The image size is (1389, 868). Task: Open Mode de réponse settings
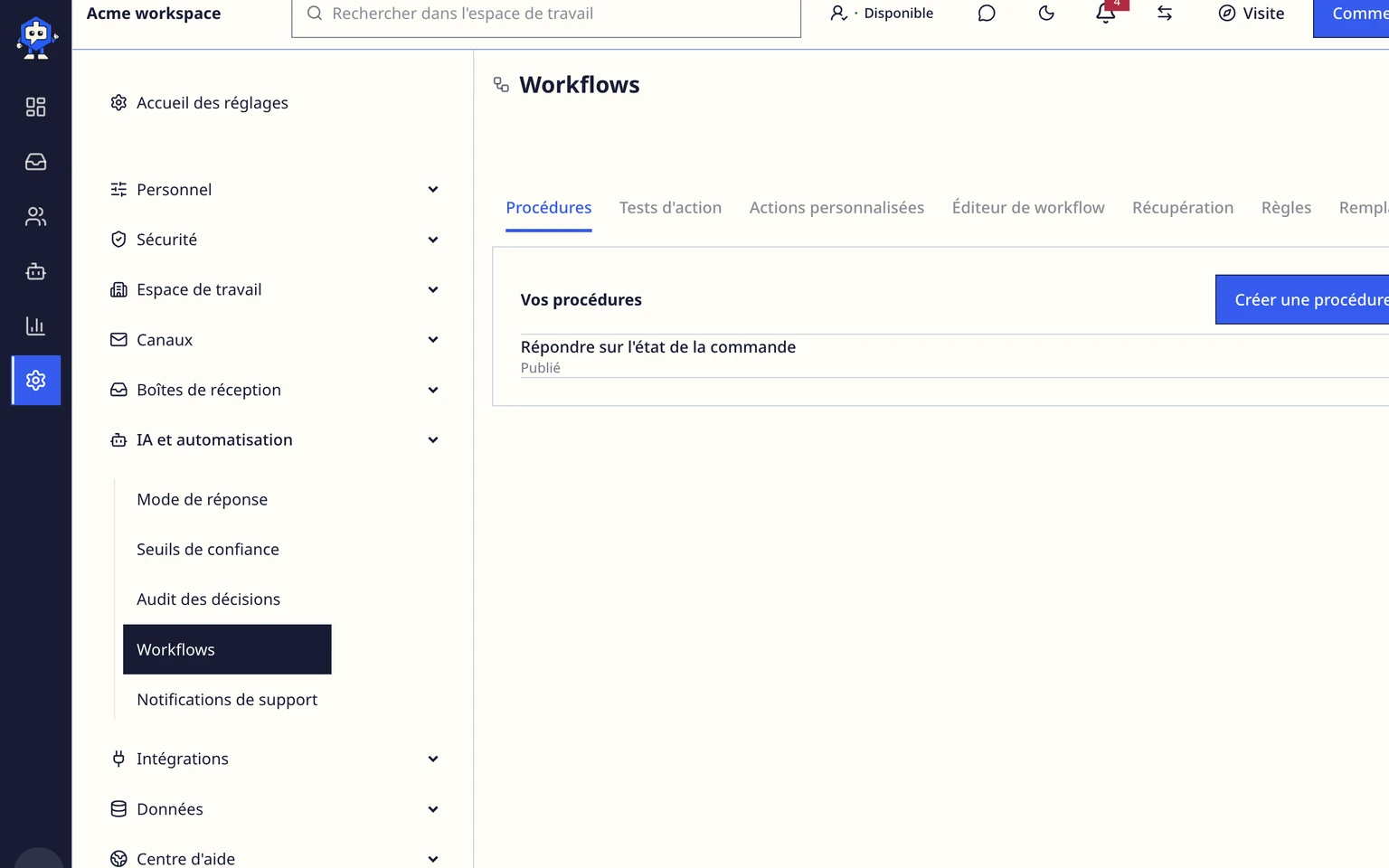[202, 500]
